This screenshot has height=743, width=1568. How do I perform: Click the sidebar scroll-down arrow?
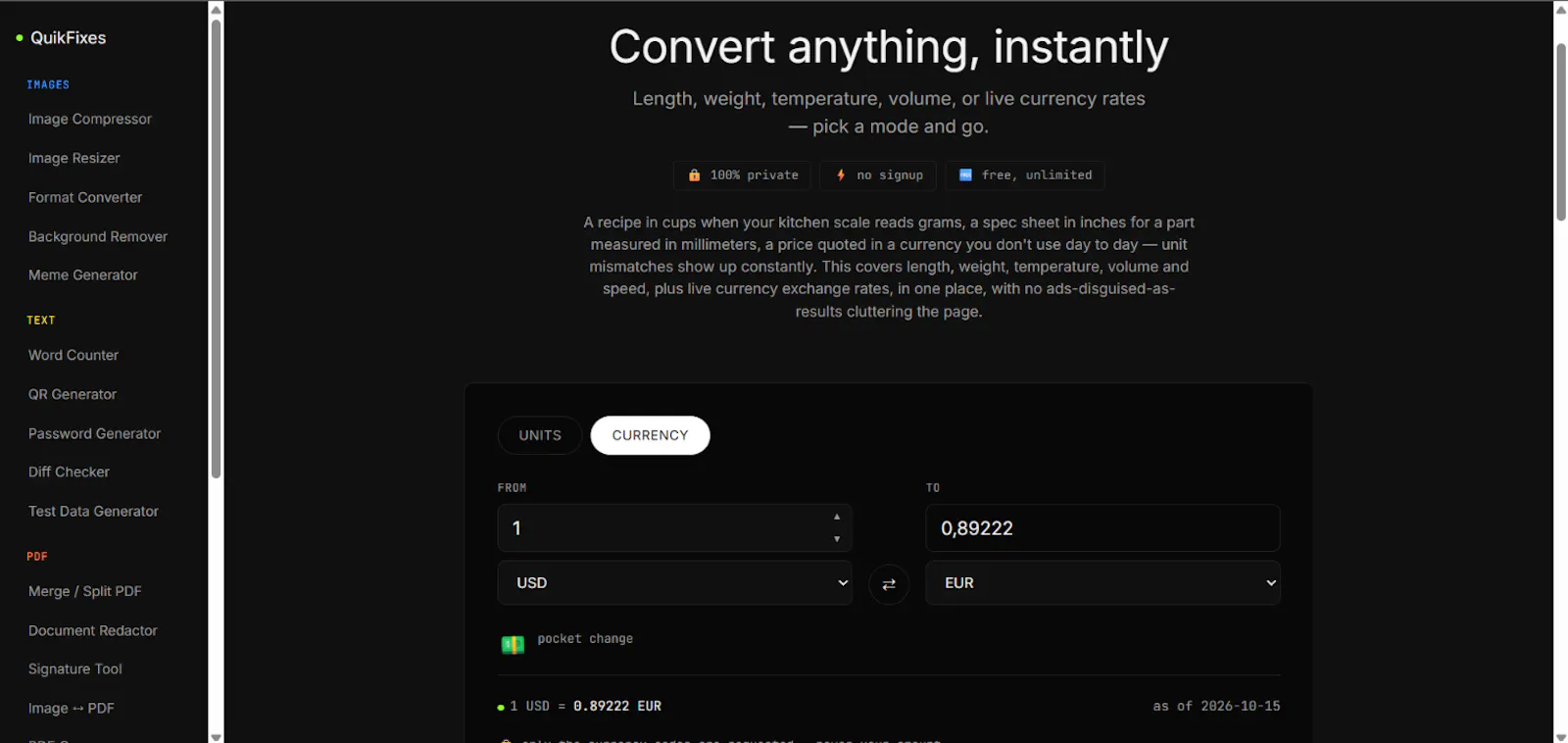[x=216, y=736]
